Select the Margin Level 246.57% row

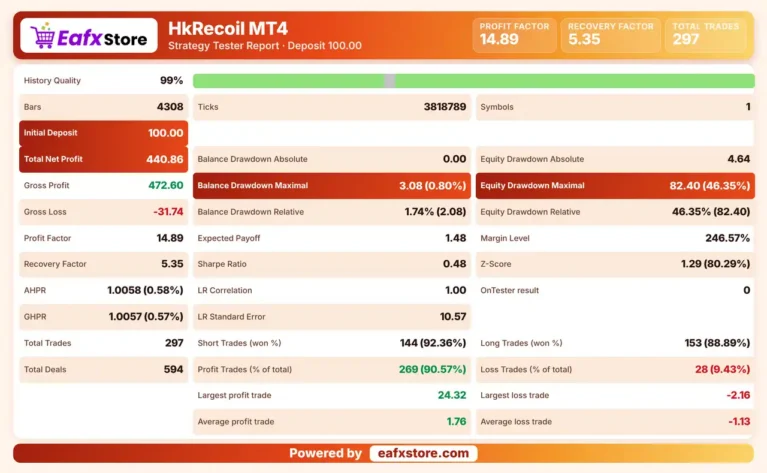point(615,238)
